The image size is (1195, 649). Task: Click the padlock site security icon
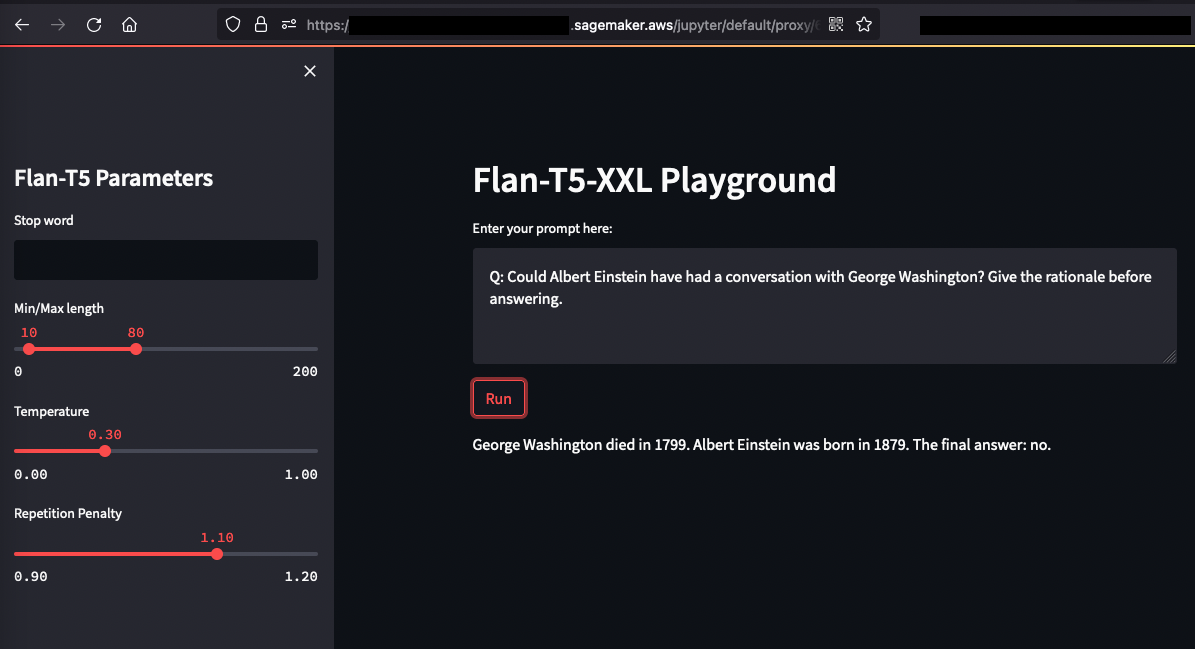click(x=261, y=24)
